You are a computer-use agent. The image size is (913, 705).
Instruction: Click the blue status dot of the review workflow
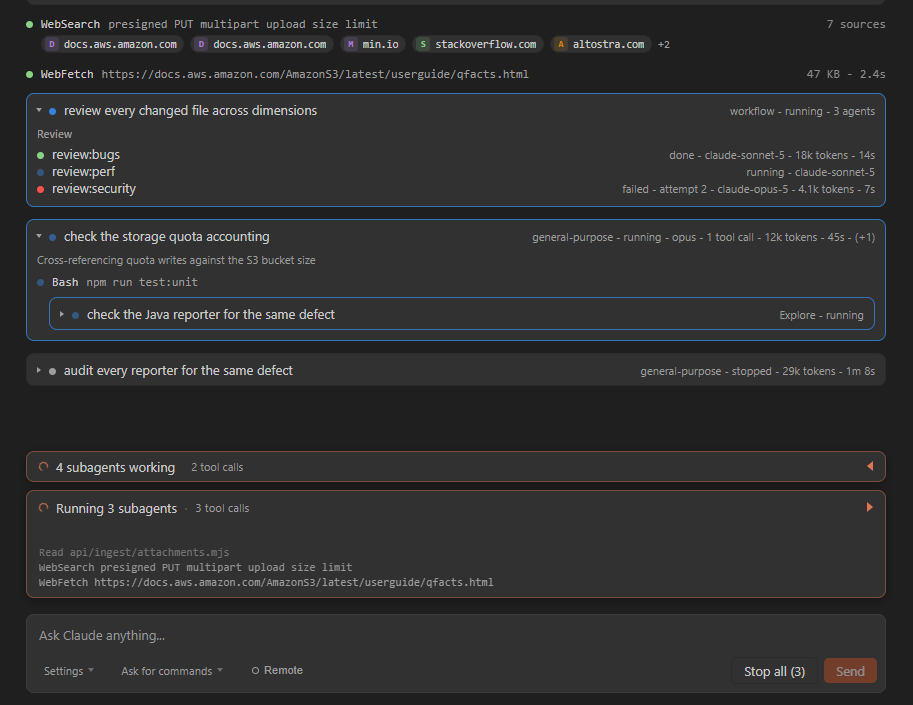(52, 111)
